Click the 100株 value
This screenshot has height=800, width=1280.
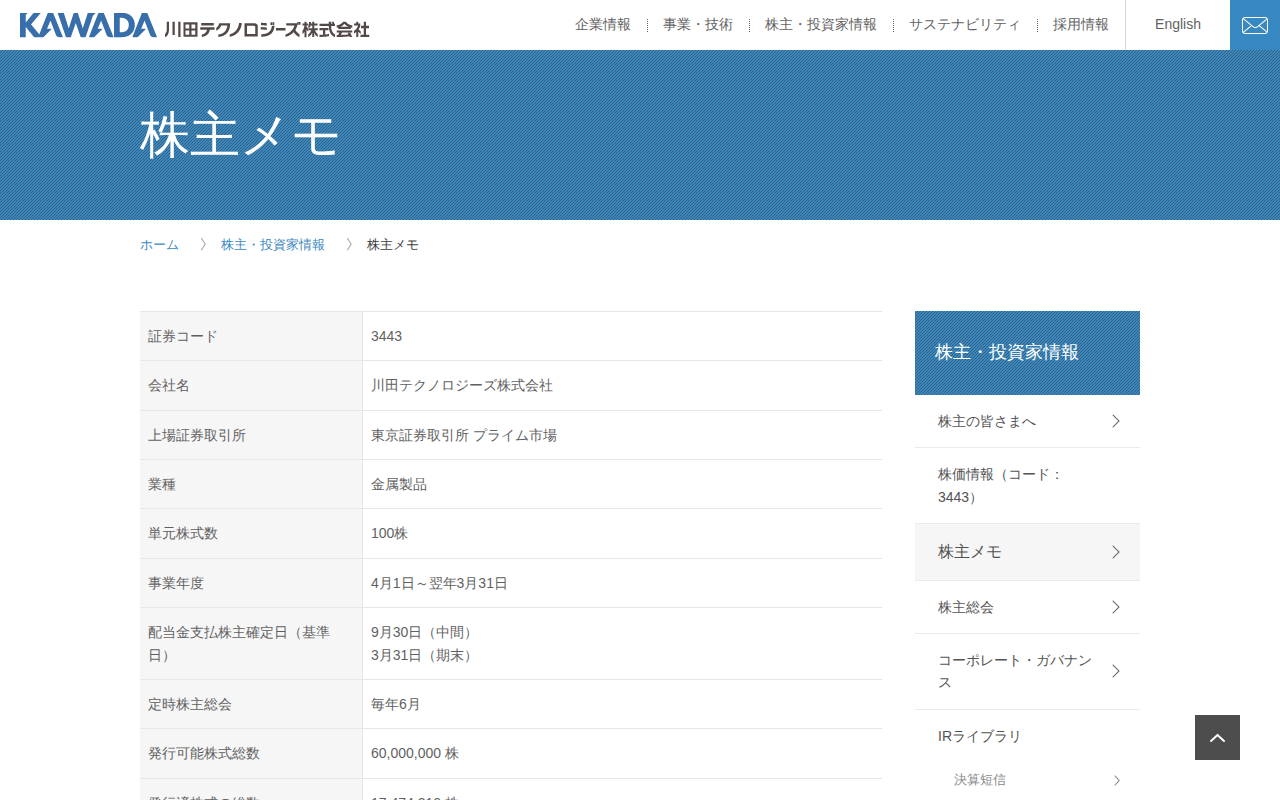click(x=389, y=534)
